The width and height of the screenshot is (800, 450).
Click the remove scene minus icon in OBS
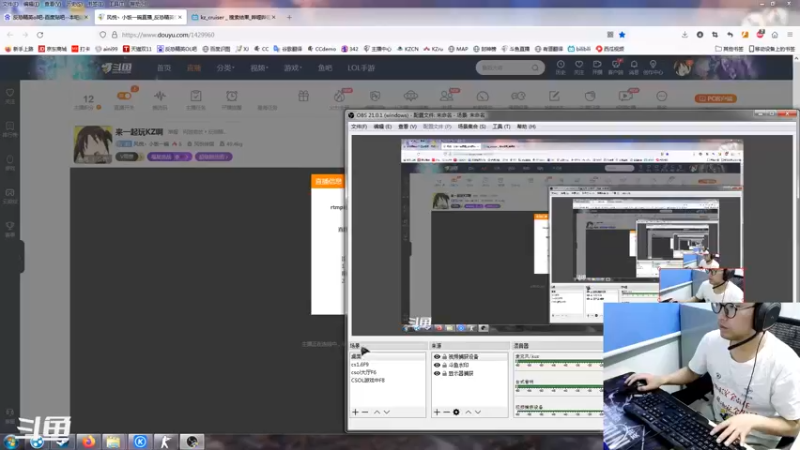pos(365,412)
